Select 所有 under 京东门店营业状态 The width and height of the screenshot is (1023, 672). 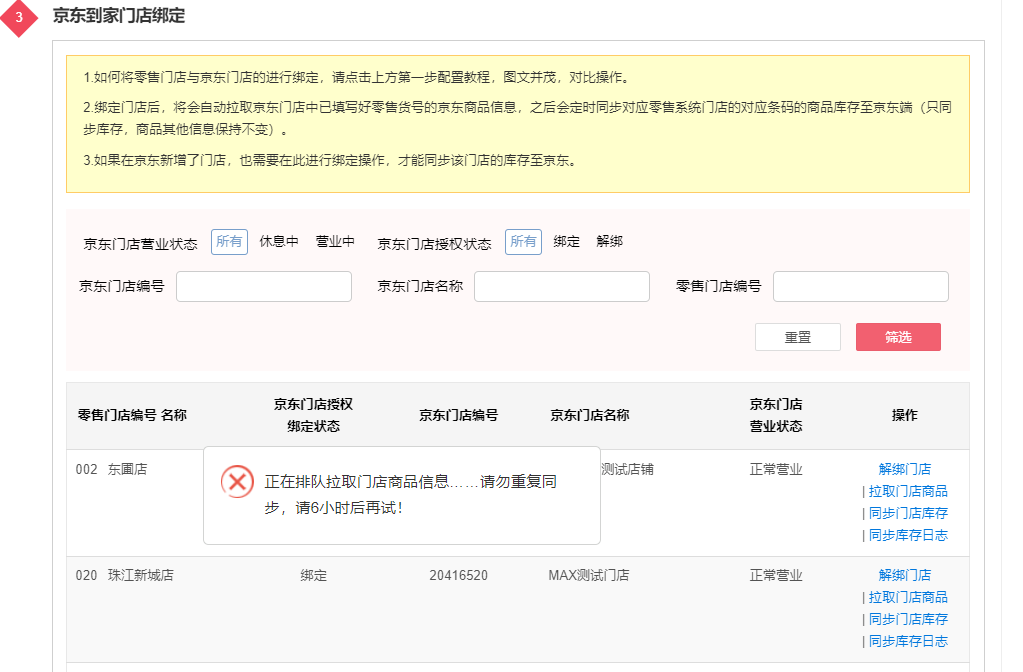pos(229,242)
